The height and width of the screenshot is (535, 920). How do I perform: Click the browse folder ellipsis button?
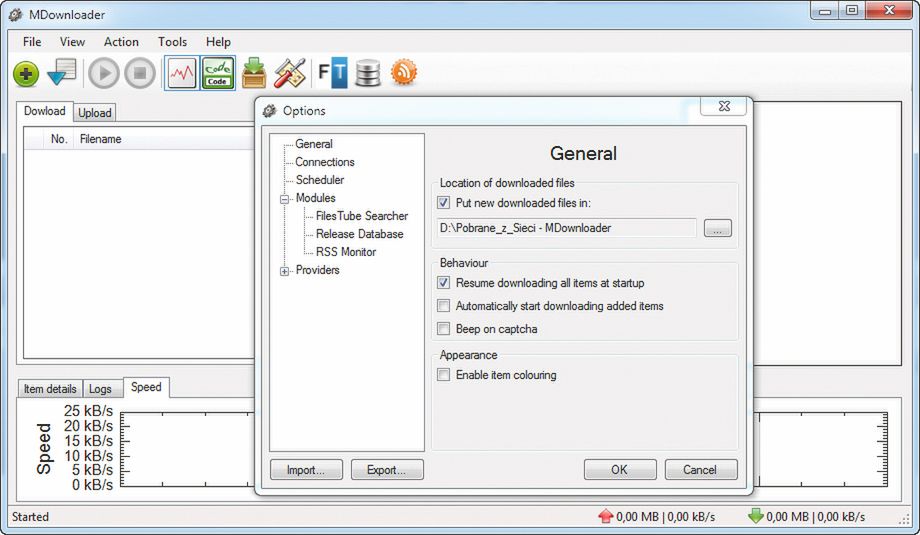(x=718, y=228)
